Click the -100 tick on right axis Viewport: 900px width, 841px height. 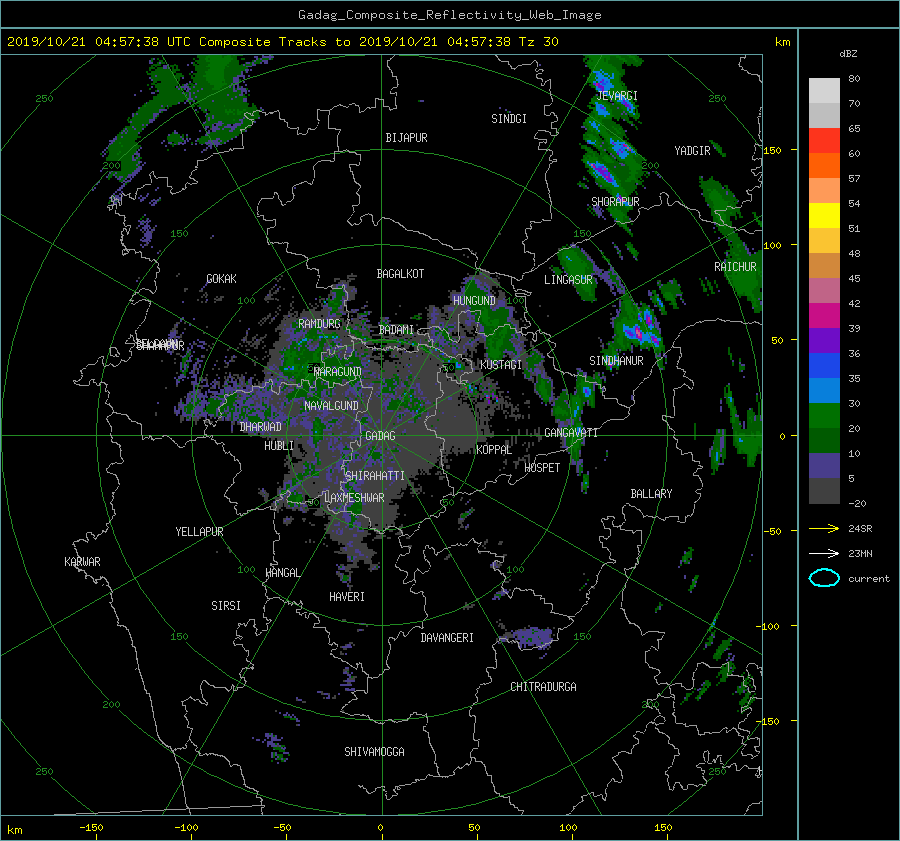pyautogui.click(x=767, y=626)
